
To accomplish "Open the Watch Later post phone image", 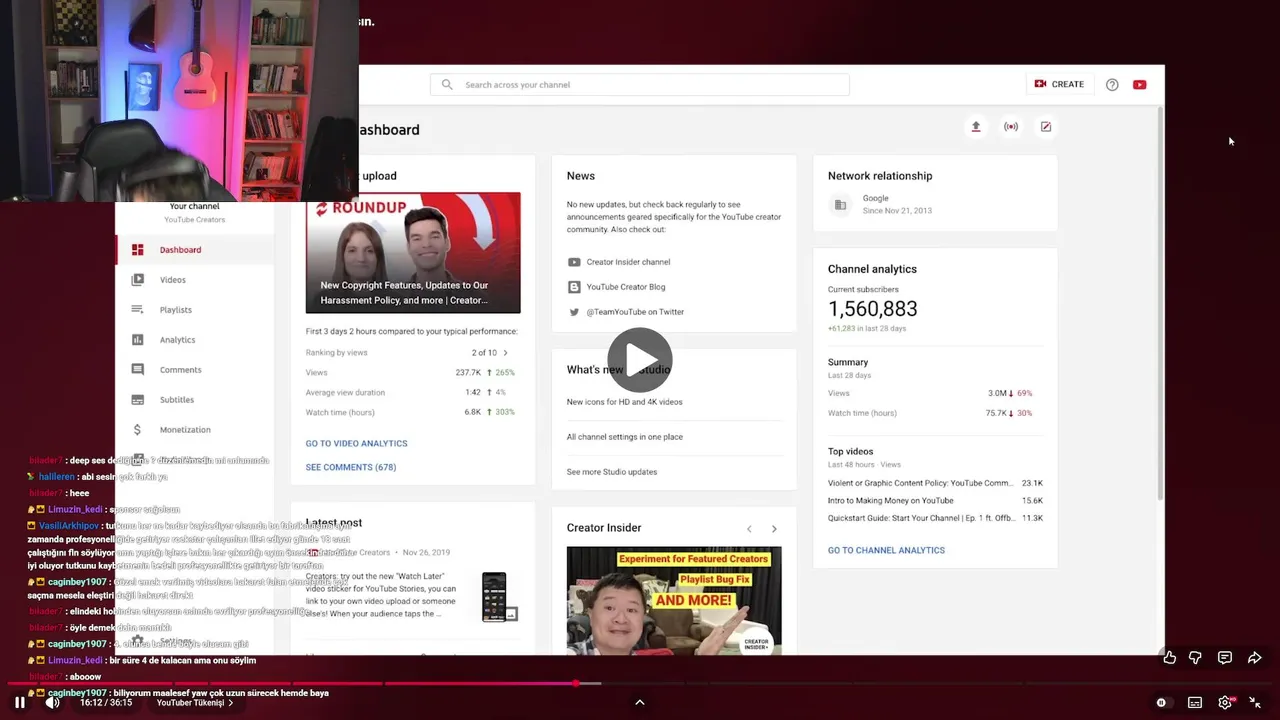I will tap(495, 597).
